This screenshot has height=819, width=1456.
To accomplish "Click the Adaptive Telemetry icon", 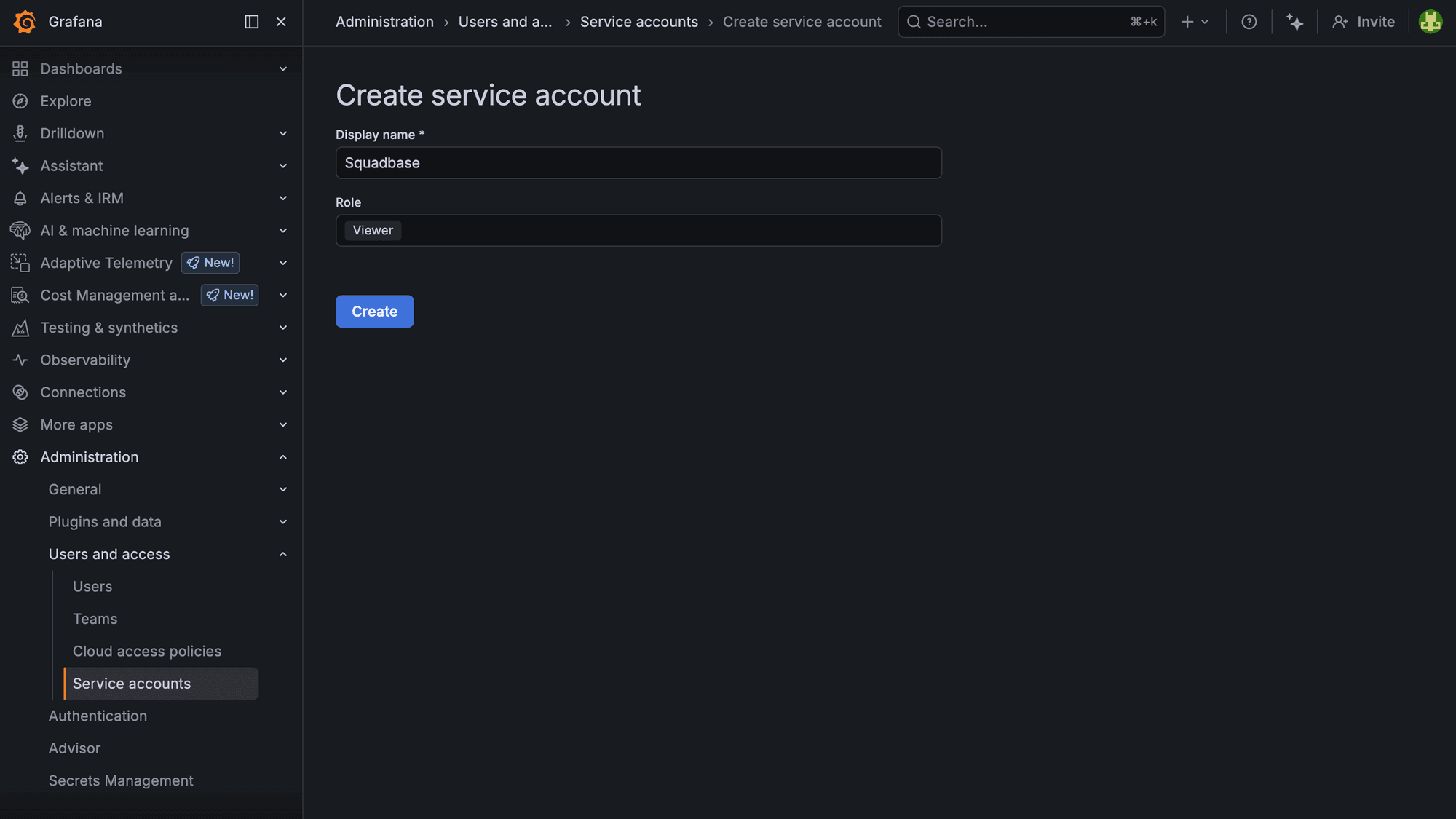I will coord(20,263).
